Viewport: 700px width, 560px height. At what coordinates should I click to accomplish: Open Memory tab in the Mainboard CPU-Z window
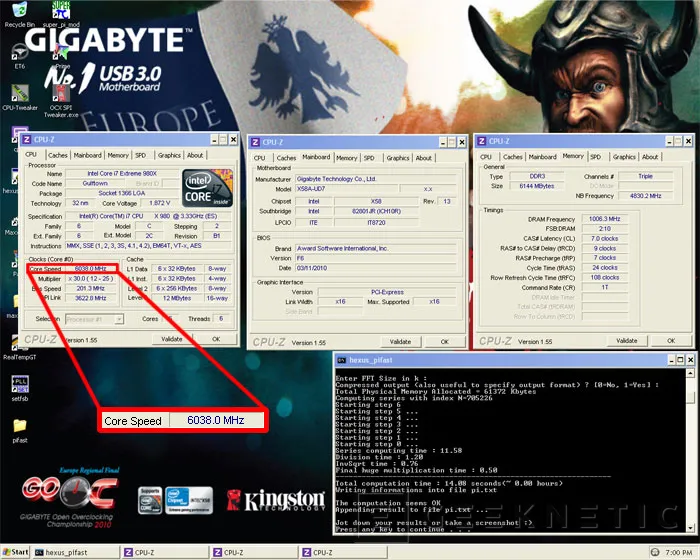click(346, 158)
